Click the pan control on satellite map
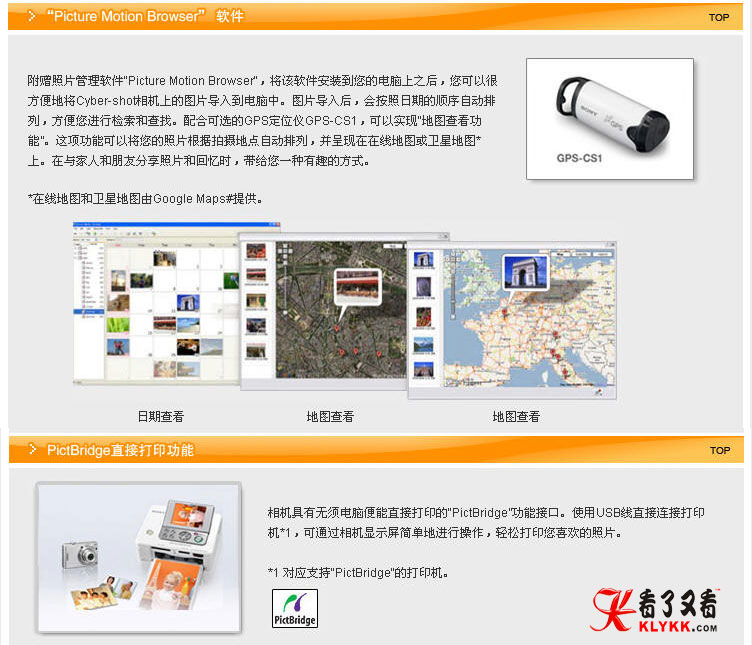Viewport: 752px width, 645px height. [x=285, y=250]
